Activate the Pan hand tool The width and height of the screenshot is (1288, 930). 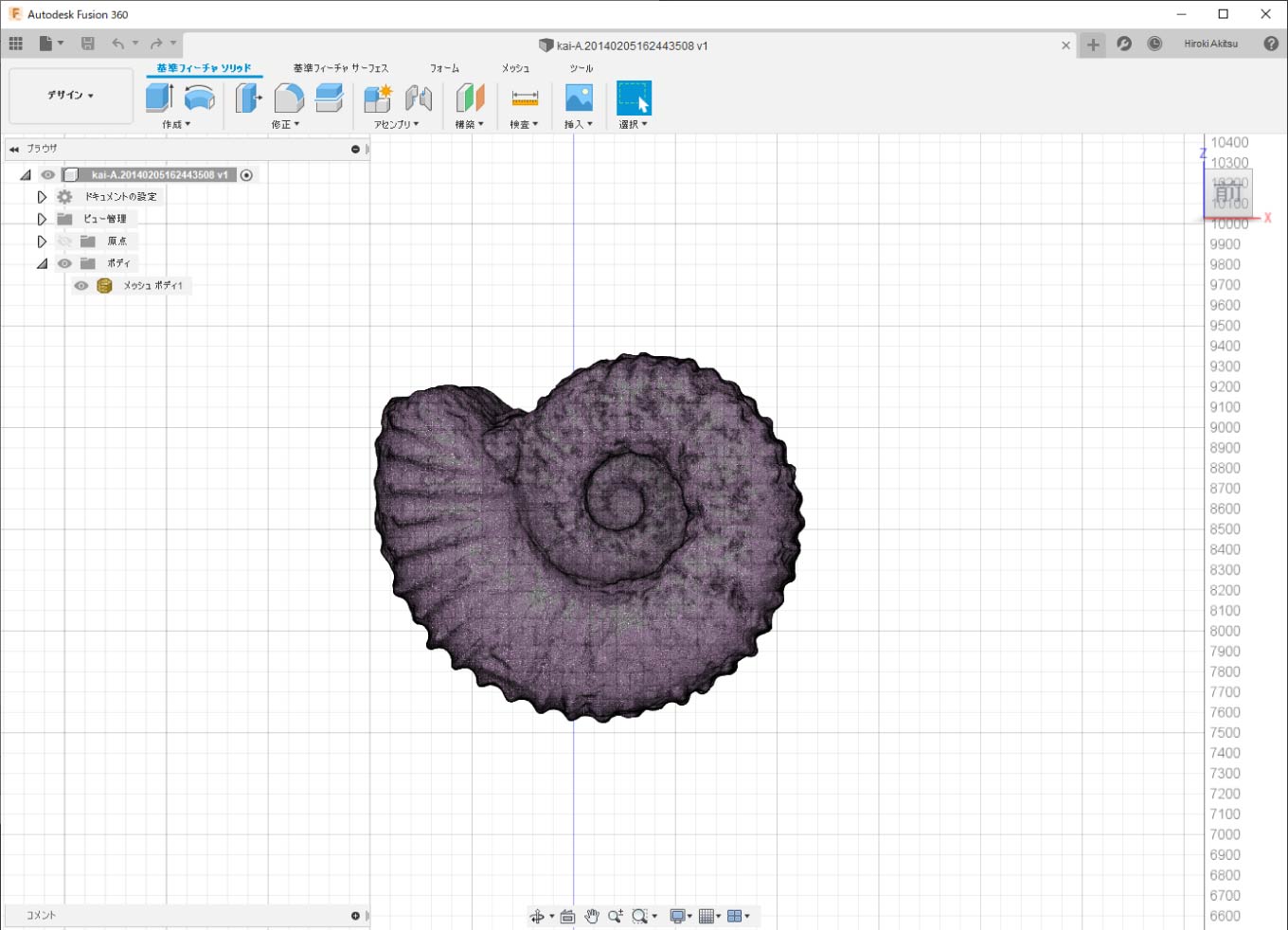point(592,916)
